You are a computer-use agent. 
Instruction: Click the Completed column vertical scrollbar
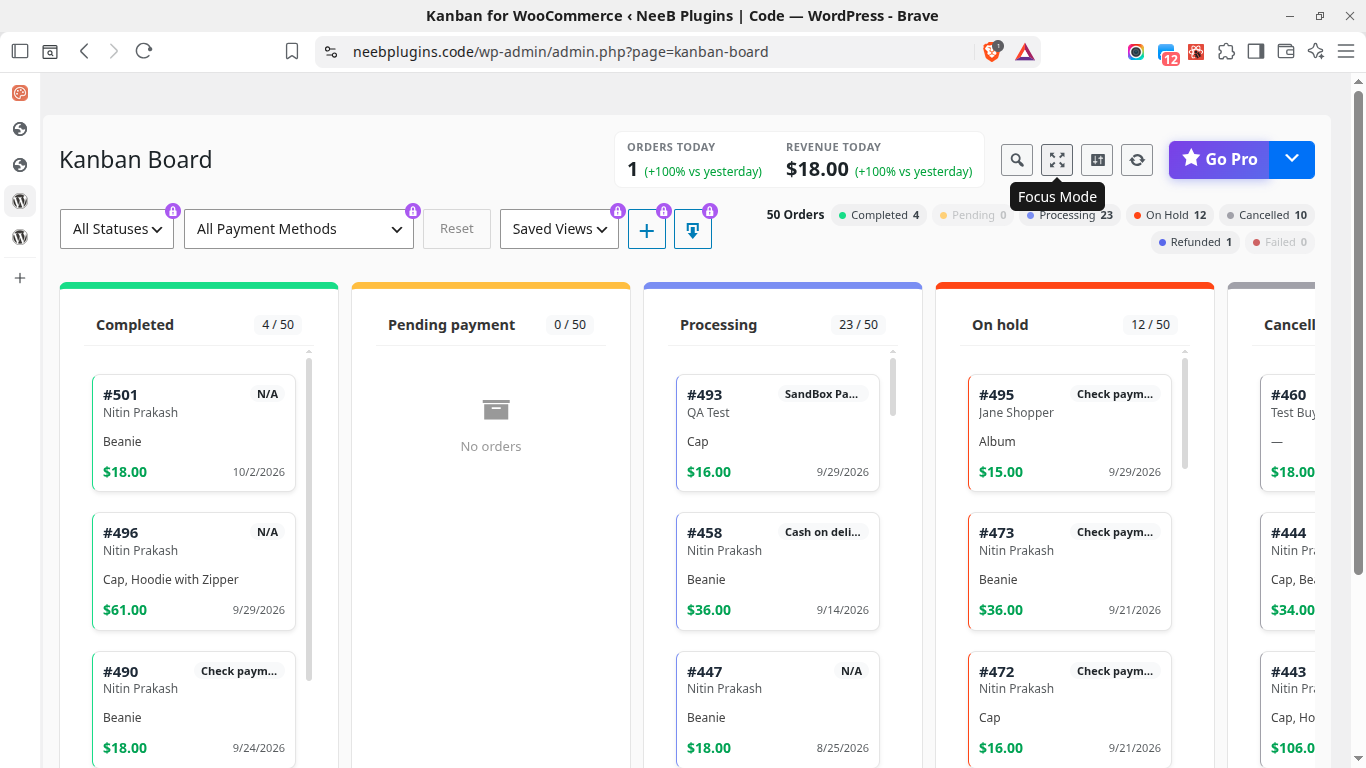coord(309,520)
